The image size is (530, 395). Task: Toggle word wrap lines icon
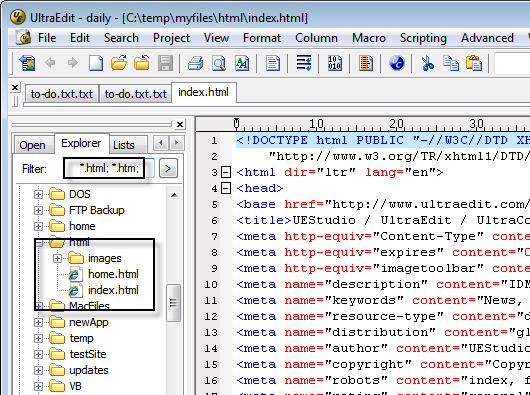(304, 63)
